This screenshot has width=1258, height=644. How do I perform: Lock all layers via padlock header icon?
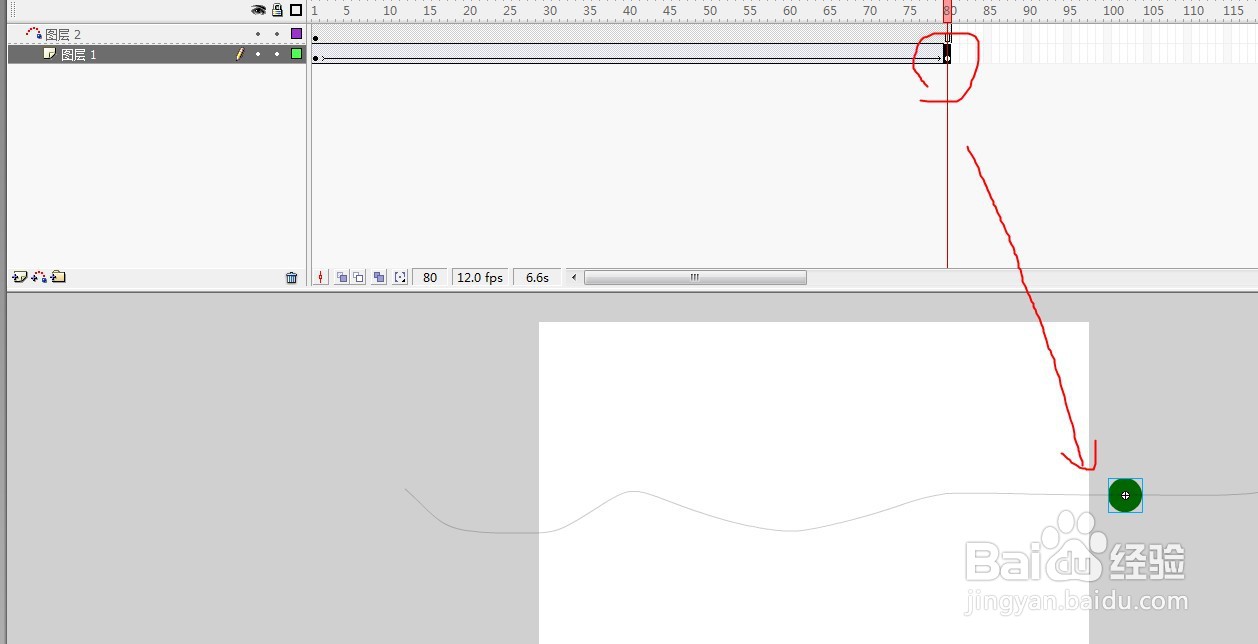point(277,10)
